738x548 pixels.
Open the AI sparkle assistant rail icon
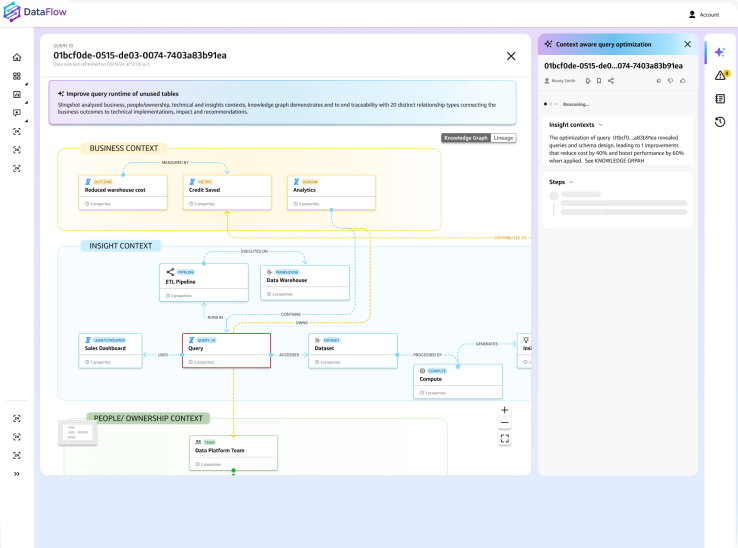(x=720, y=52)
